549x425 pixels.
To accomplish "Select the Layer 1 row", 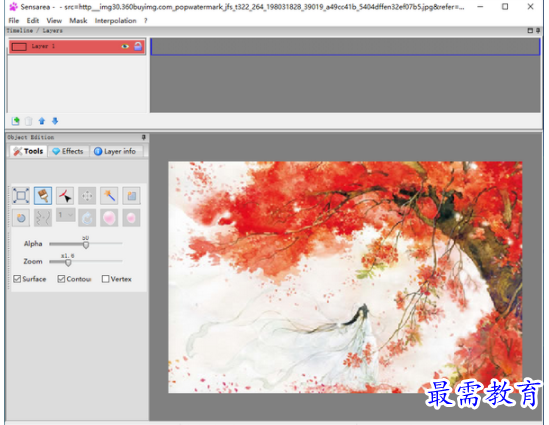I will click(77, 46).
